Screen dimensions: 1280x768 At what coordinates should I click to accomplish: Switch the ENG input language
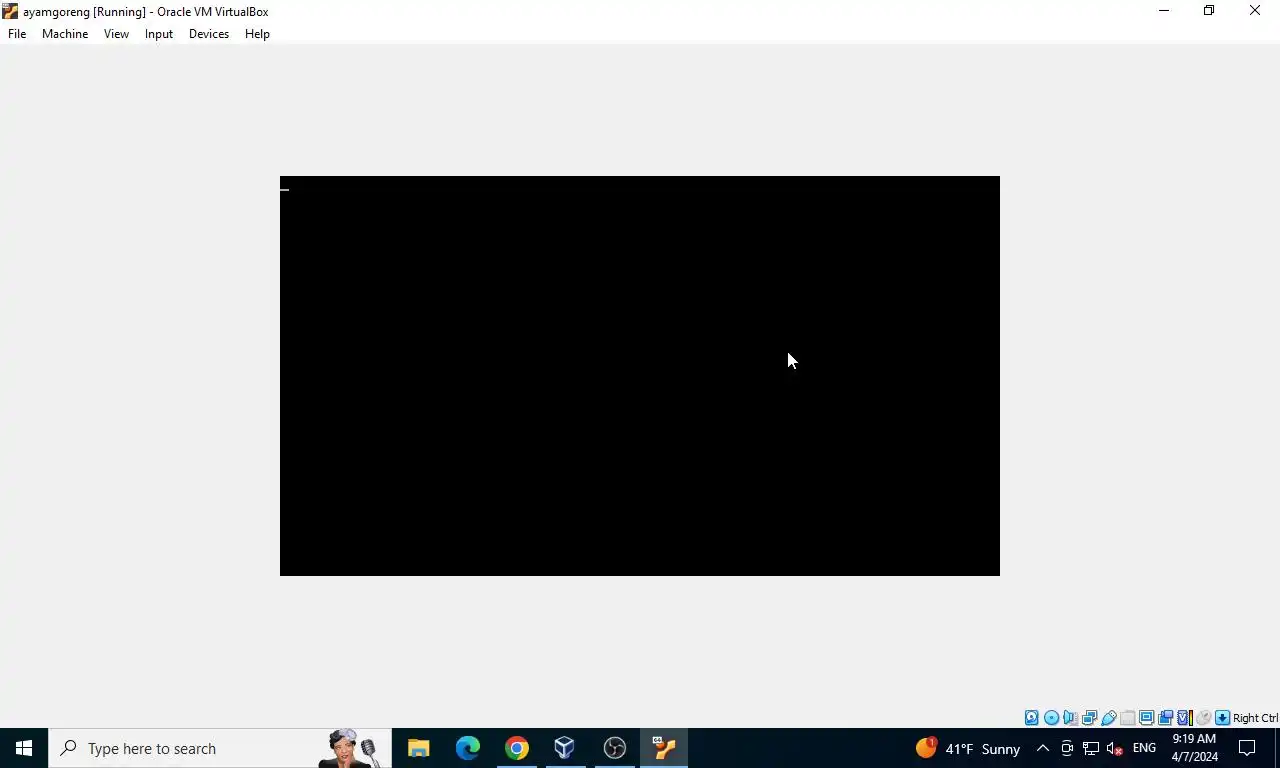pos(1144,748)
